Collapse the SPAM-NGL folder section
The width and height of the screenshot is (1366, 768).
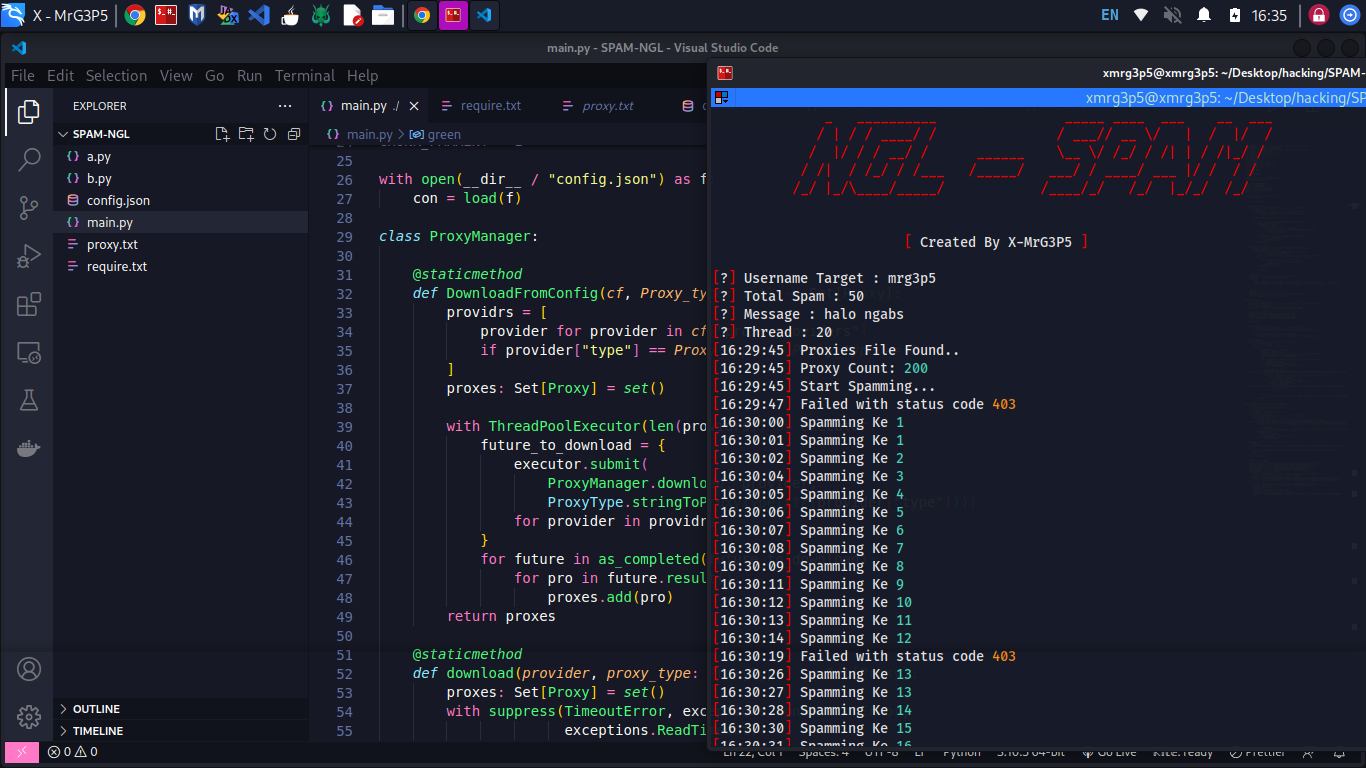(x=180, y=134)
